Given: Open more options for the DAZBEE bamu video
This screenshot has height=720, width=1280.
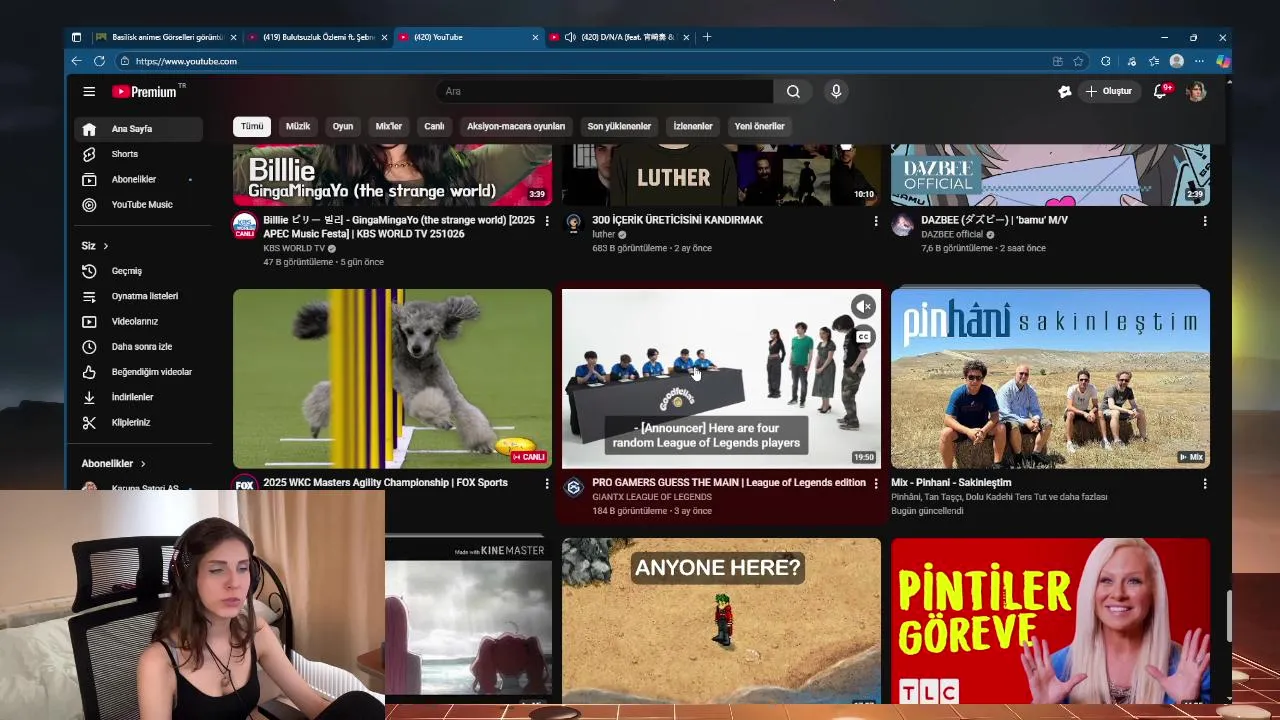Looking at the screenshot, I should tap(1204, 221).
